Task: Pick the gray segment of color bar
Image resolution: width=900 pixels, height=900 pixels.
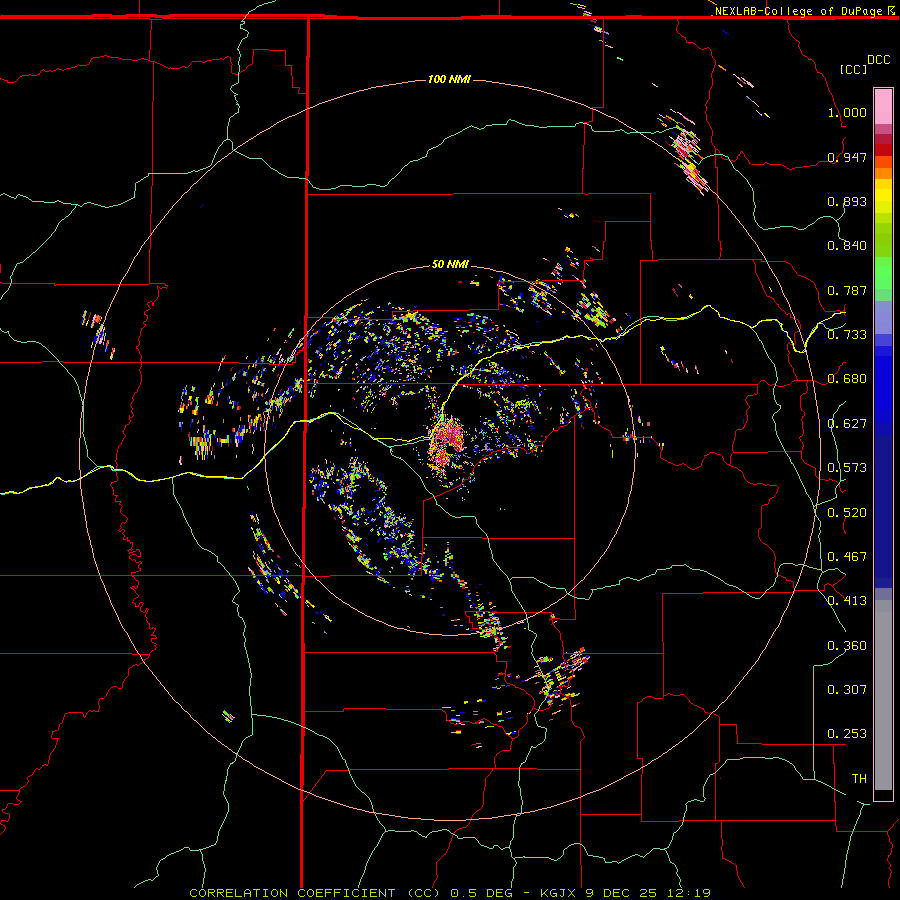Action: [x=883, y=695]
